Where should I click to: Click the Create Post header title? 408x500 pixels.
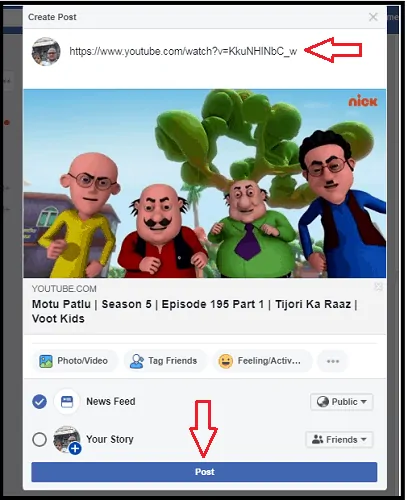[x=52, y=17]
